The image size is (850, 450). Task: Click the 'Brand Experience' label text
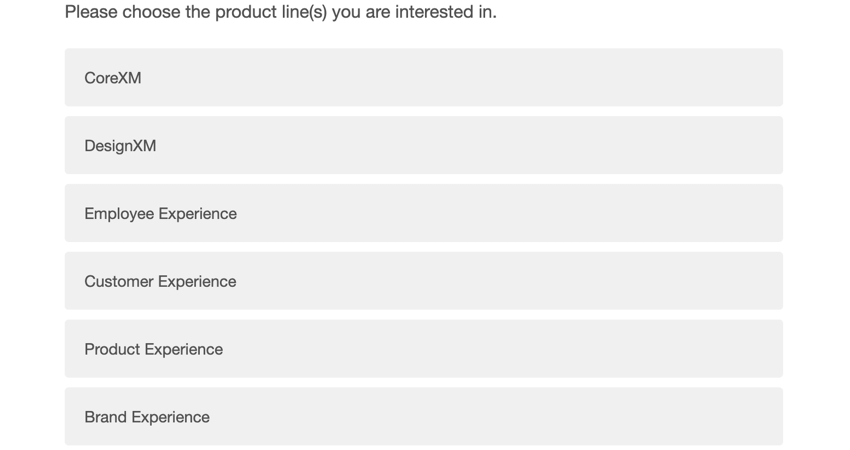pos(147,418)
